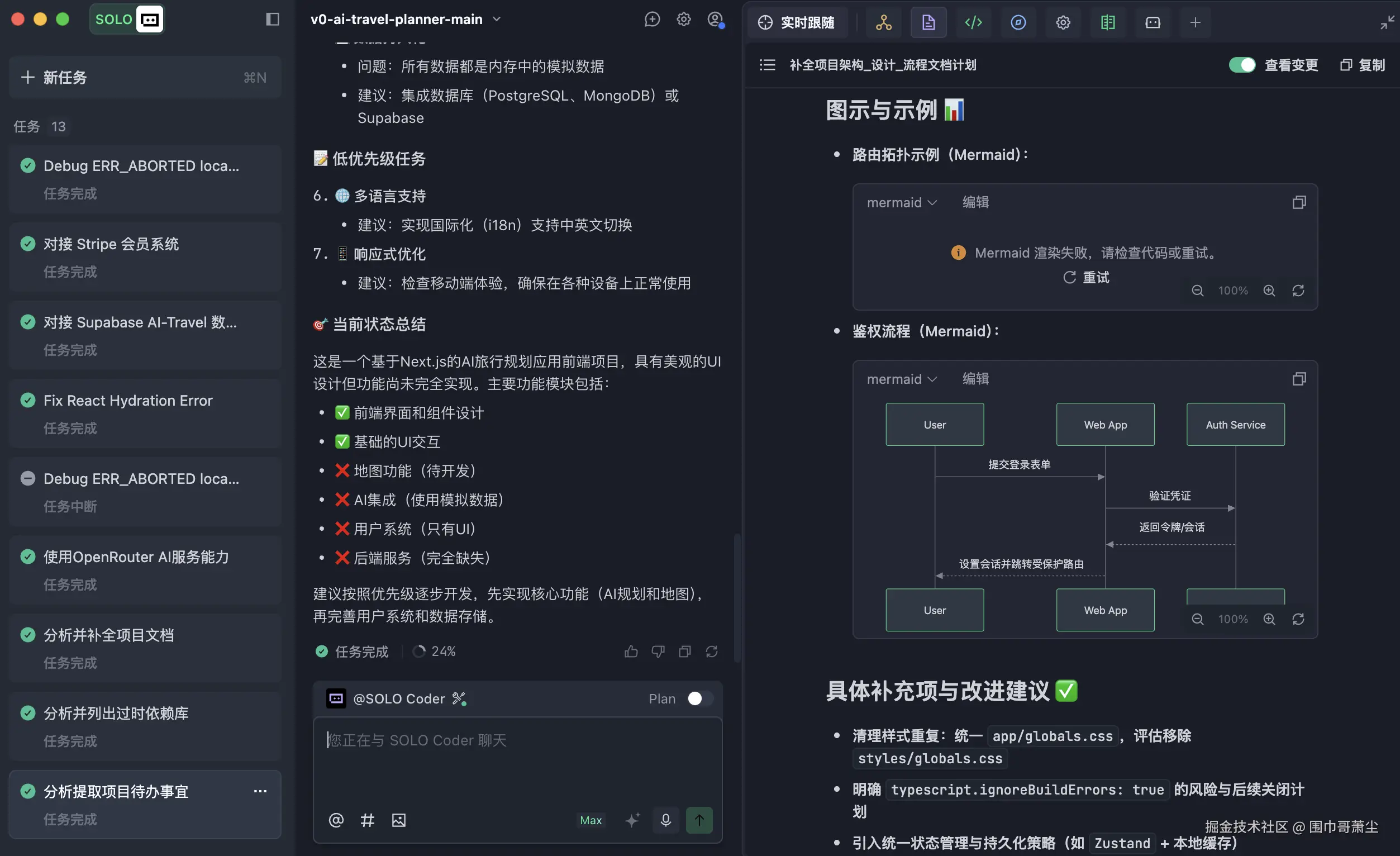Open a new tab with the plus button

(1196, 23)
